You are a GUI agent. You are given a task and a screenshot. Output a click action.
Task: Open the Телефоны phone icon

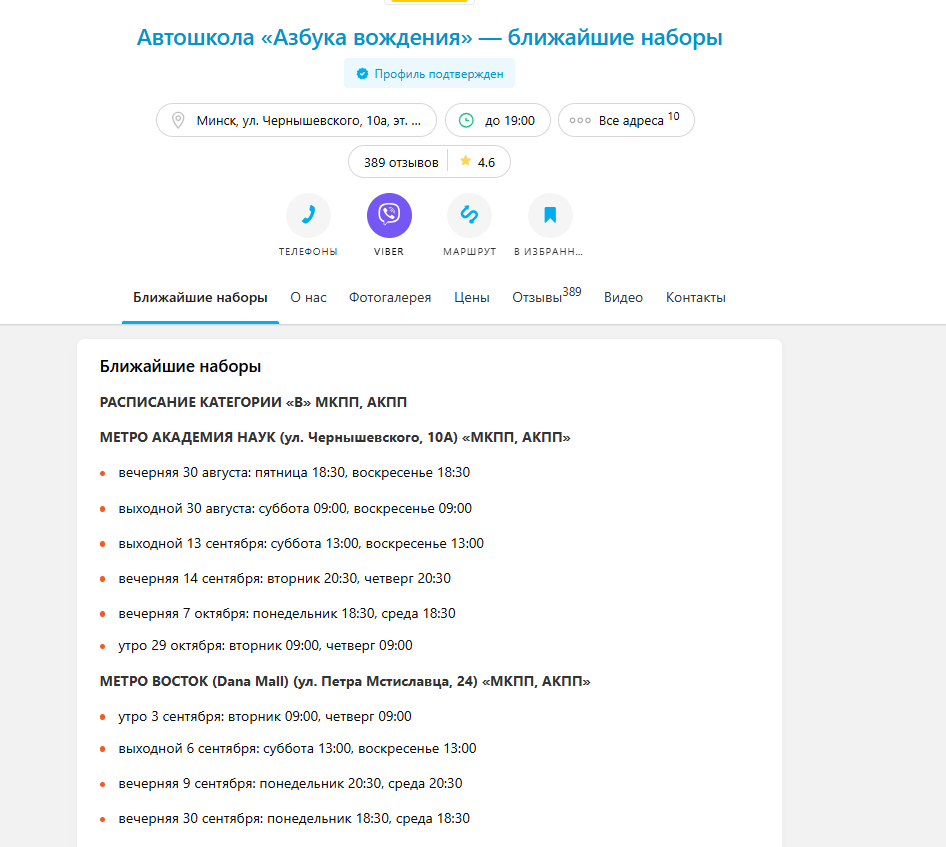pos(308,215)
